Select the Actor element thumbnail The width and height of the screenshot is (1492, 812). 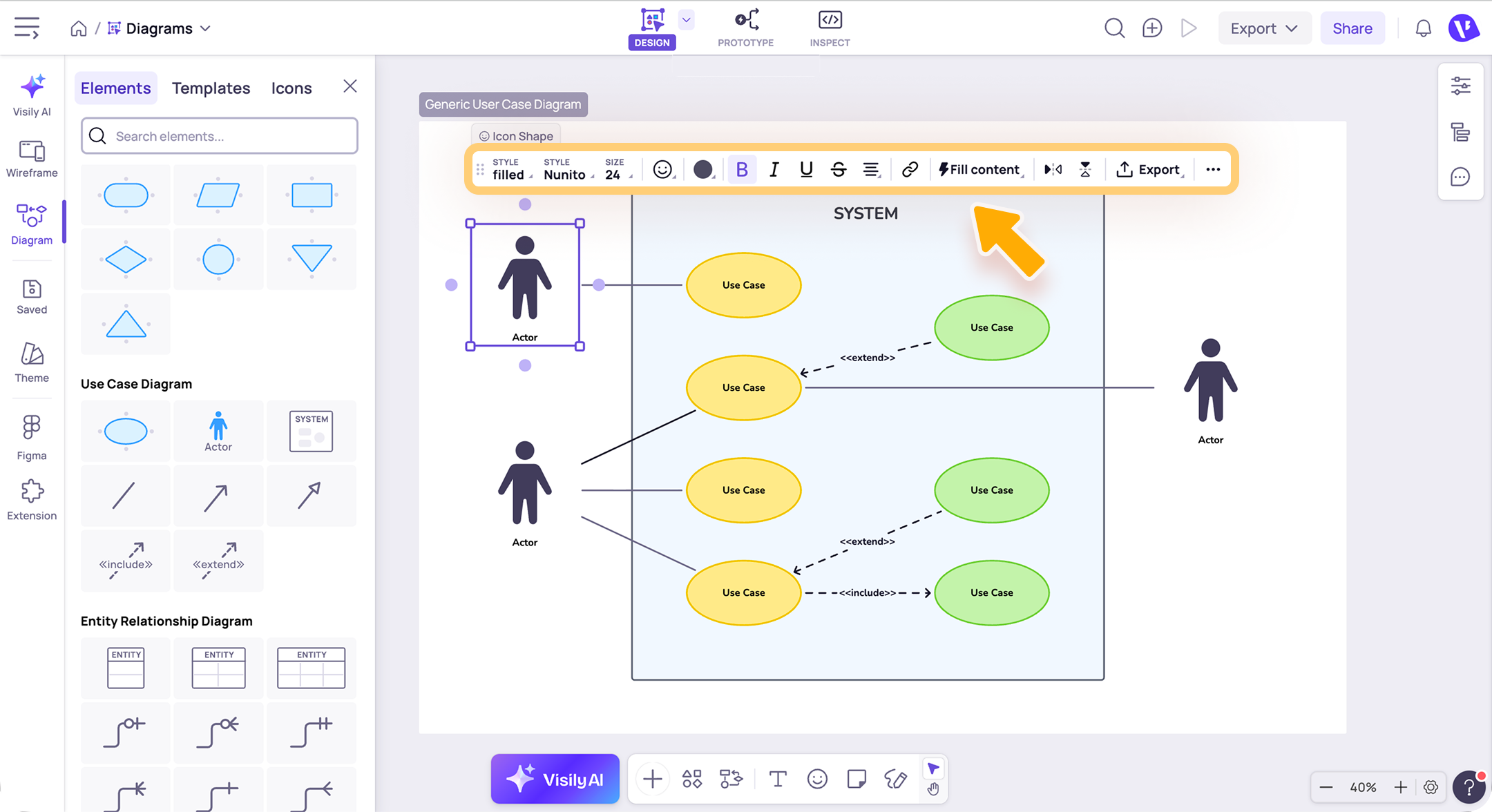218,432
